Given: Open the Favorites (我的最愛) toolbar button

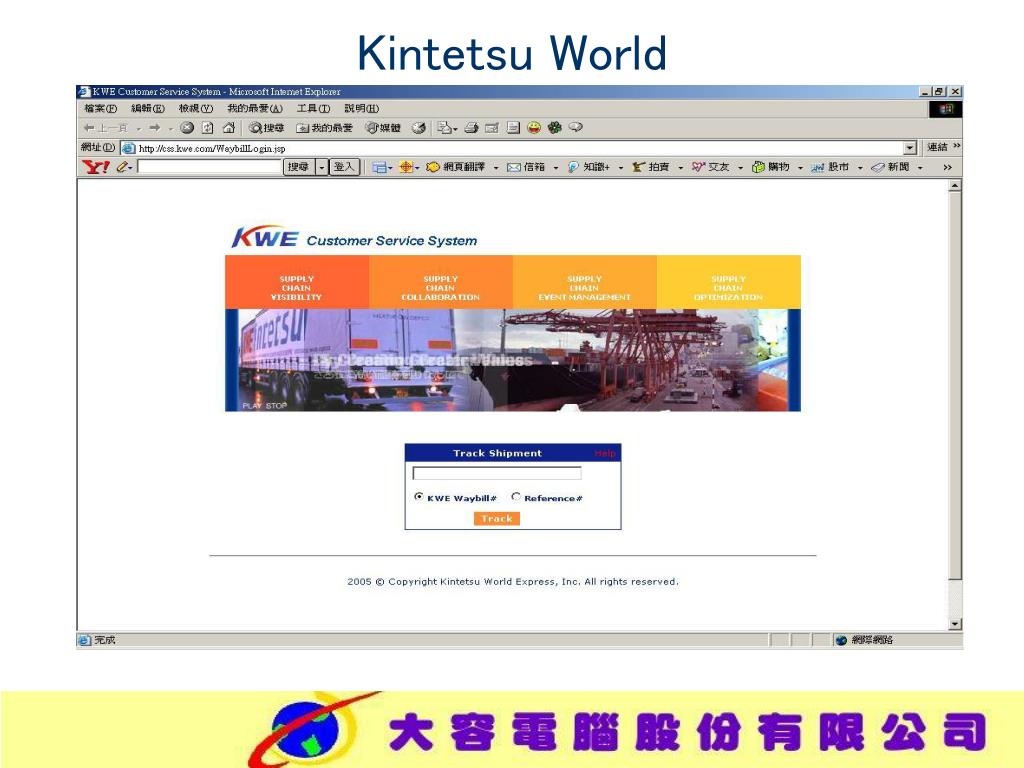Looking at the screenshot, I should coord(324,128).
